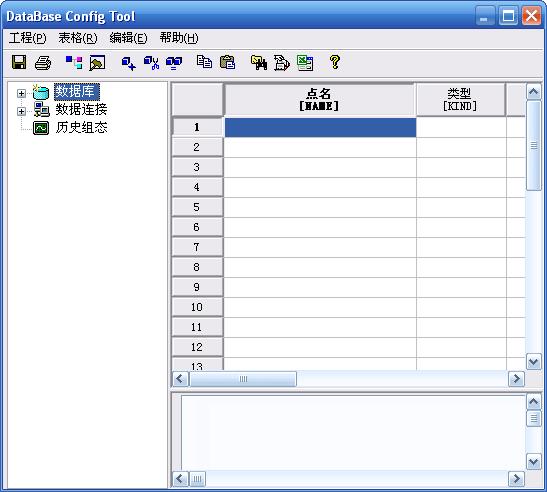Click the copy pages toolbar icon

(x=204, y=62)
